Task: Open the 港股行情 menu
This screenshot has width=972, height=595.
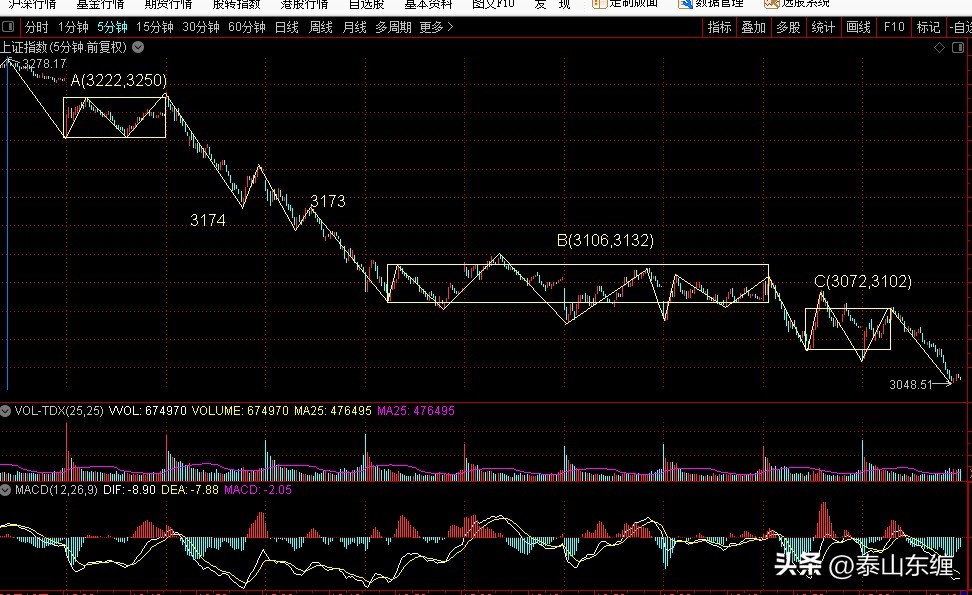Action: tap(304, 4)
